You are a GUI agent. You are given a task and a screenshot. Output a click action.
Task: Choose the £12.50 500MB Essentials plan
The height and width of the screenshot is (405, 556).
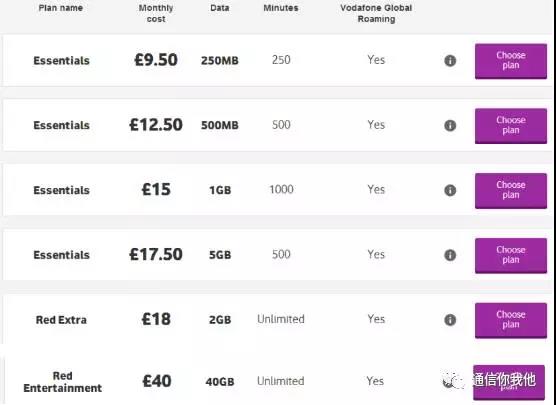[511, 126]
